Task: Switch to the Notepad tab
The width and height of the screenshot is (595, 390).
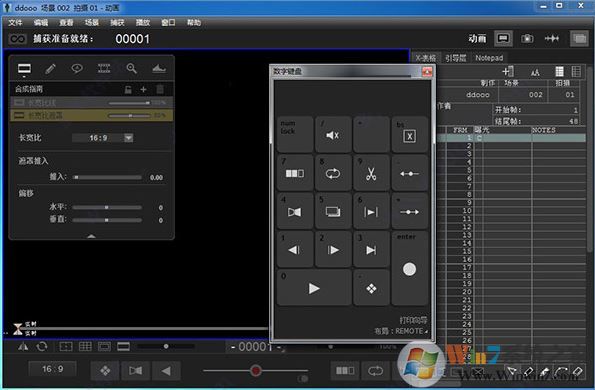Action: pos(489,58)
